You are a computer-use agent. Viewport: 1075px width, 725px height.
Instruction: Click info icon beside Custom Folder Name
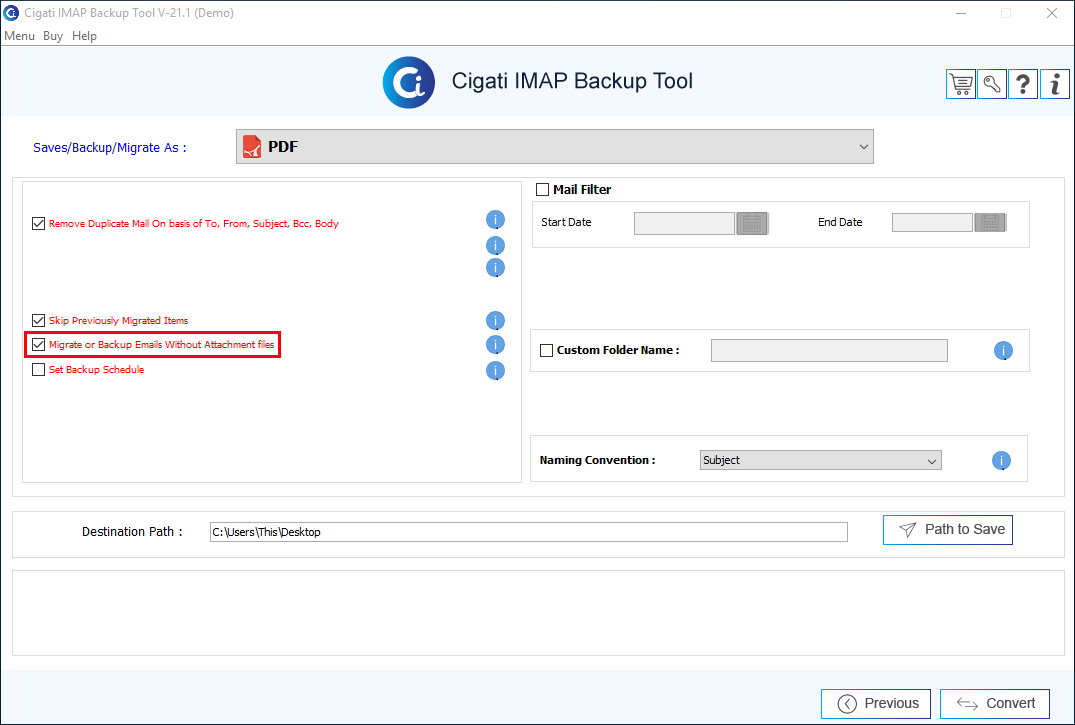1003,350
